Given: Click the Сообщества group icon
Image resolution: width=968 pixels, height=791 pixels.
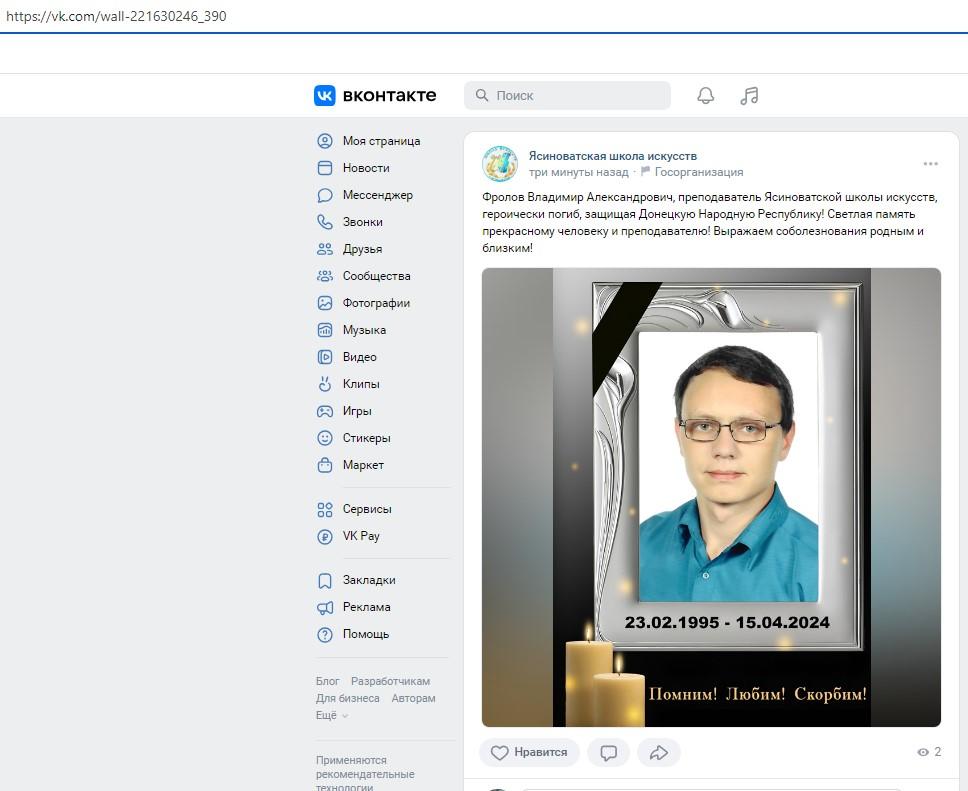Looking at the screenshot, I should (325, 276).
